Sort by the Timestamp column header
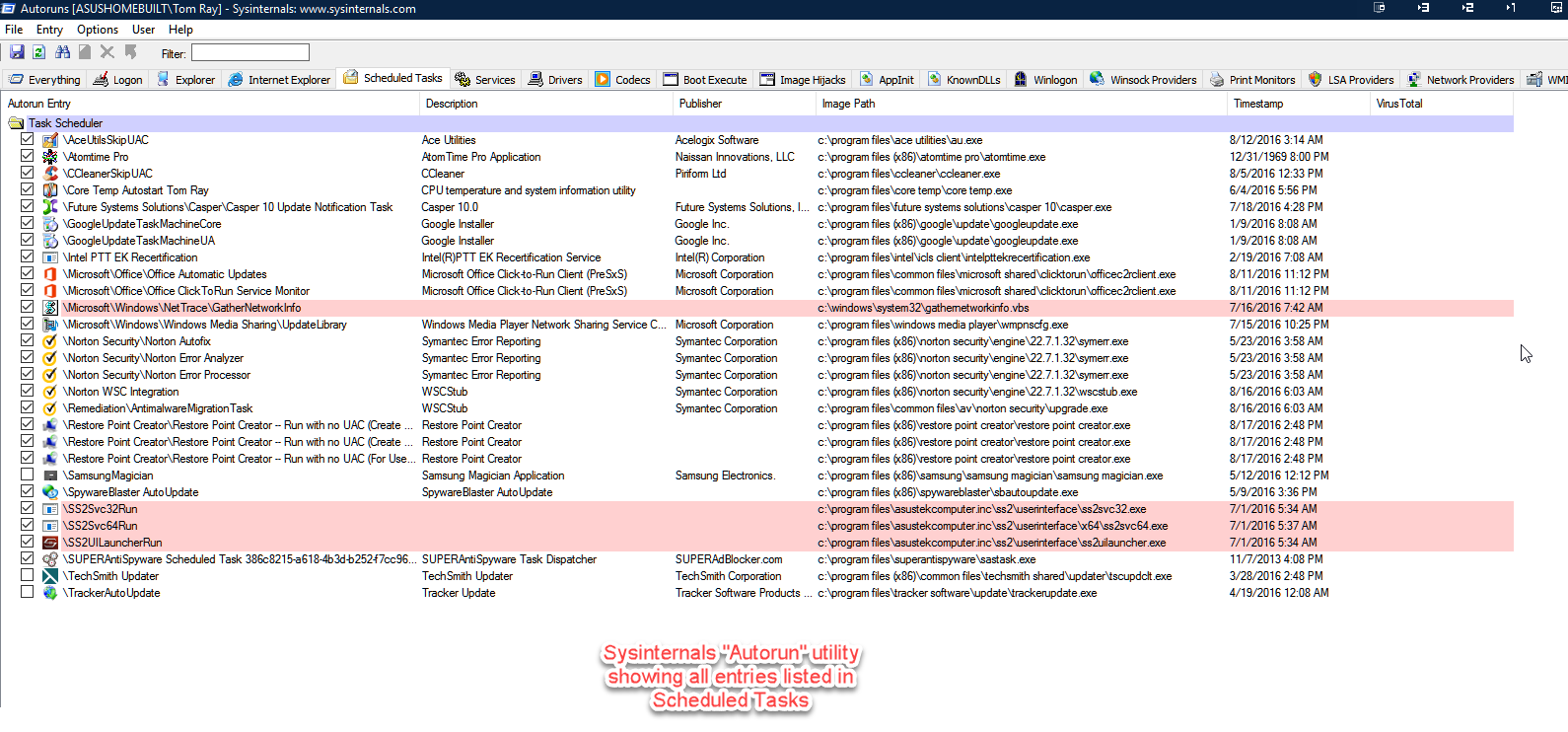The image size is (1568, 732). 1258,104
